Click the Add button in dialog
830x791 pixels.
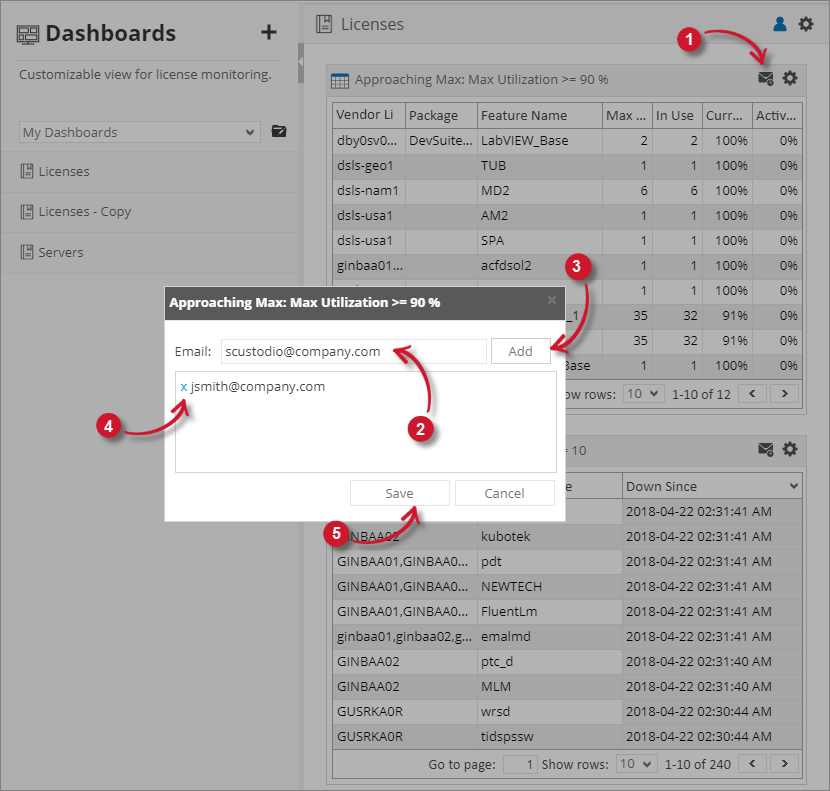(x=520, y=351)
